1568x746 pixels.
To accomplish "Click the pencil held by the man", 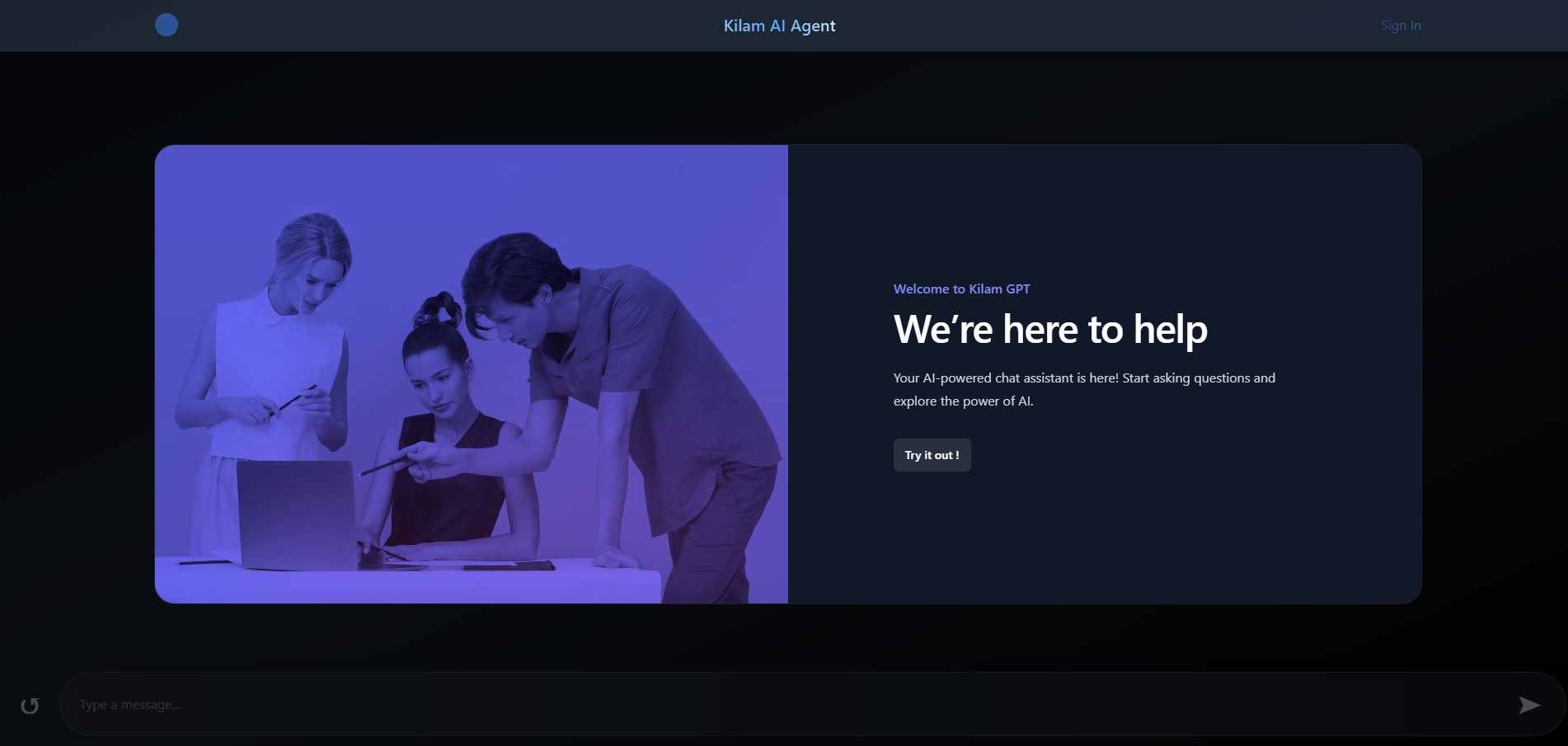I will tap(384, 466).
